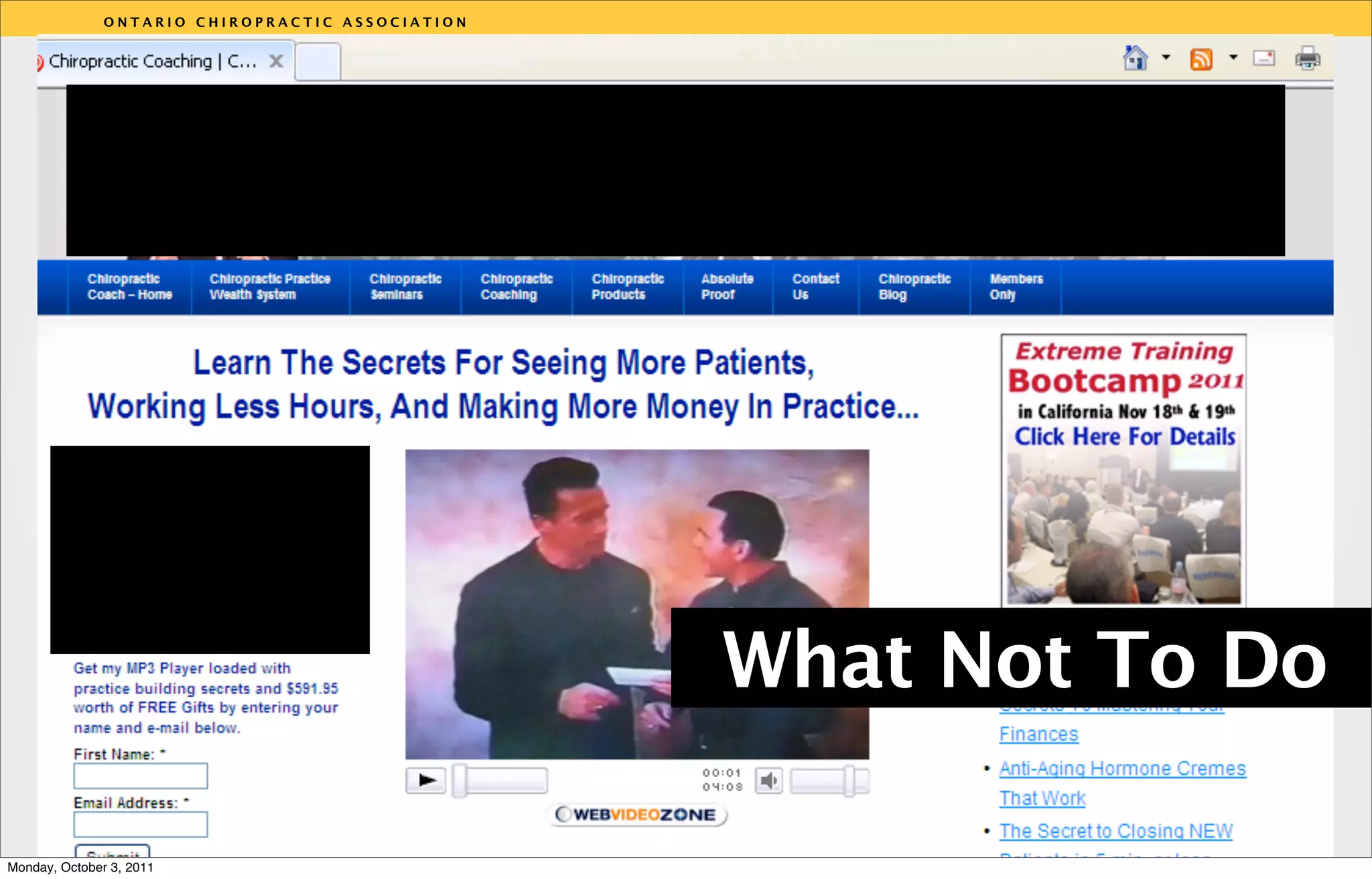Click the video frame

point(637,604)
